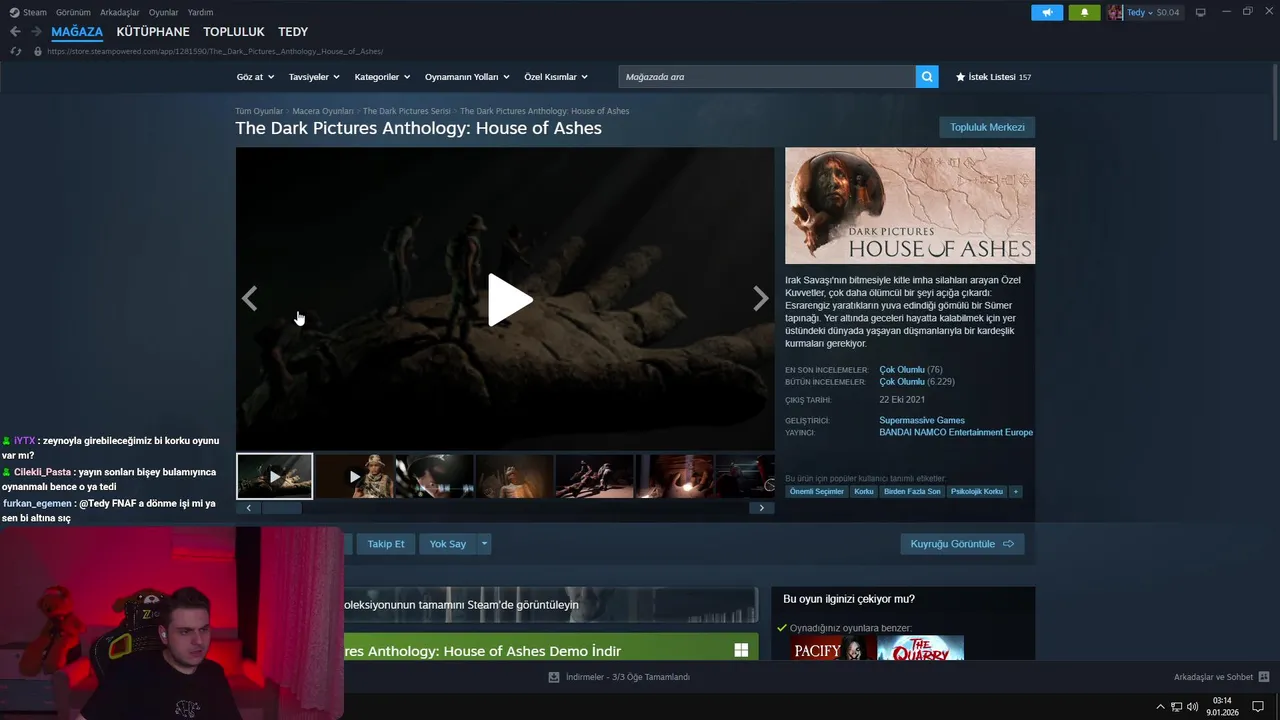Switch to the KÜTÜPHANE tab
The image size is (1280, 720).
153,32
